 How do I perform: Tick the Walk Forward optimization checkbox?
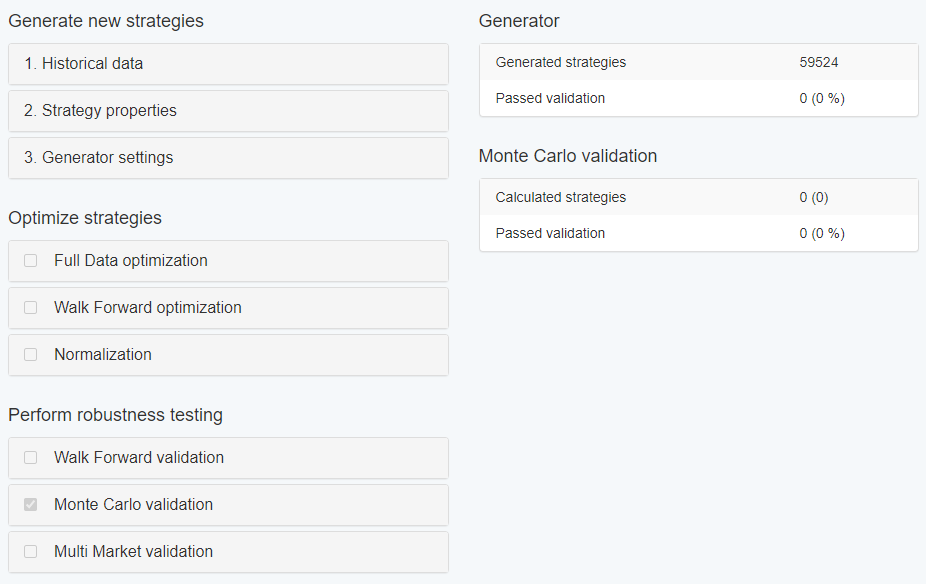tap(31, 308)
